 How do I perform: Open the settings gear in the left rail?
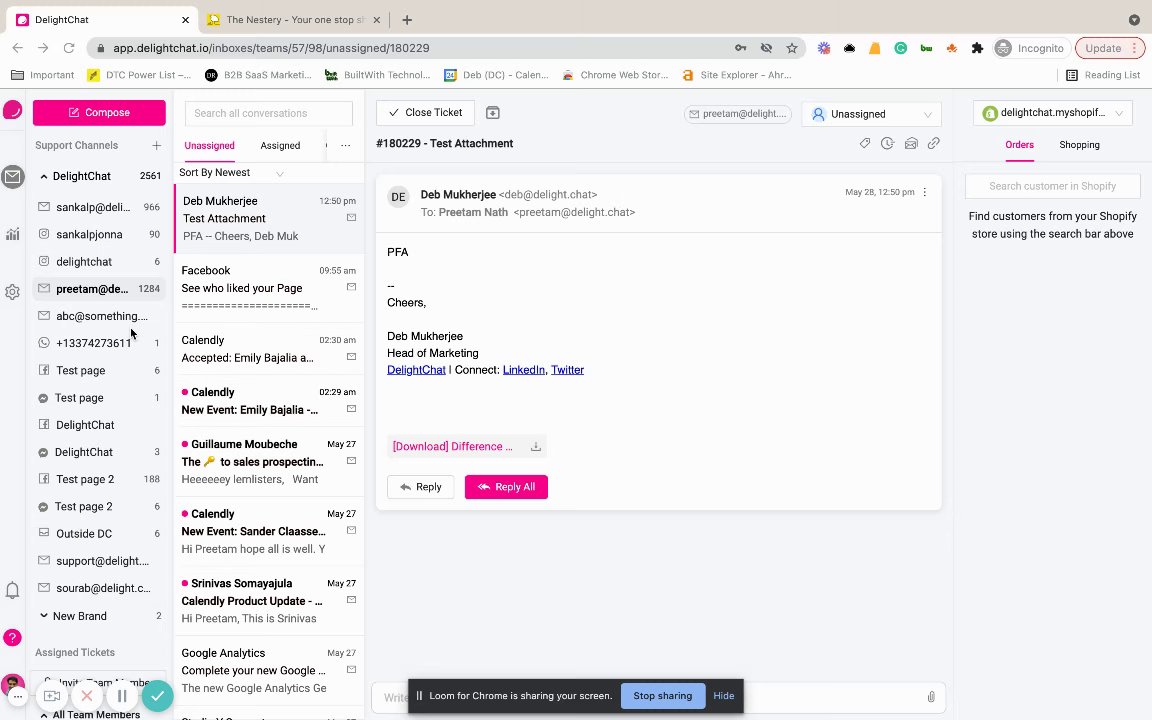pyautogui.click(x=12, y=292)
